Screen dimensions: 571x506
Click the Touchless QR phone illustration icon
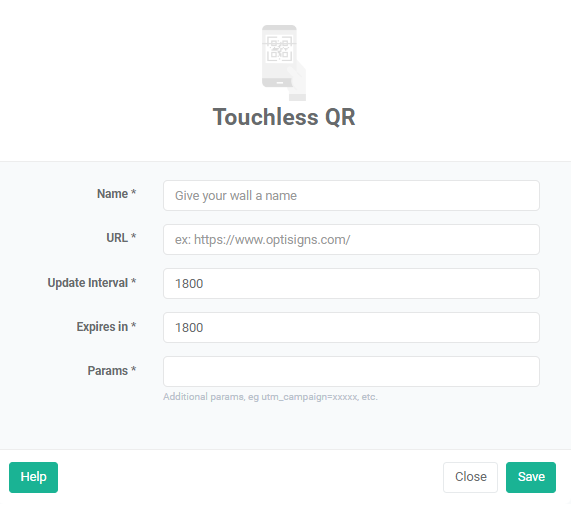(x=284, y=63)
